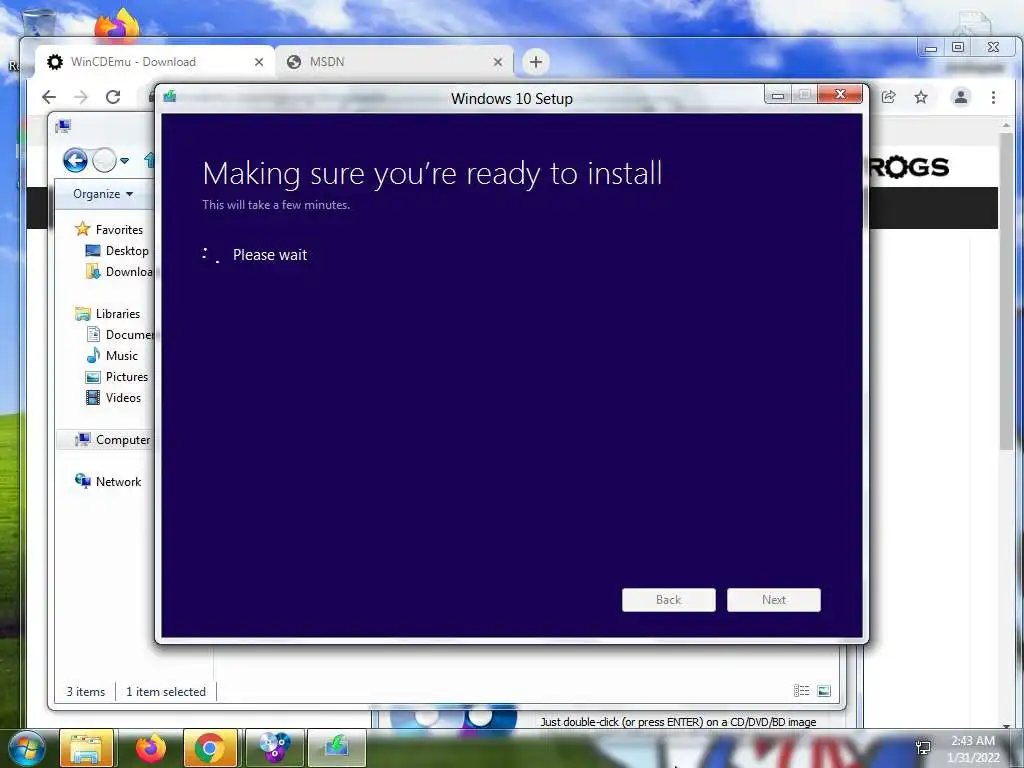Minimize the Windows 10 Setup window

pos(777,95)
